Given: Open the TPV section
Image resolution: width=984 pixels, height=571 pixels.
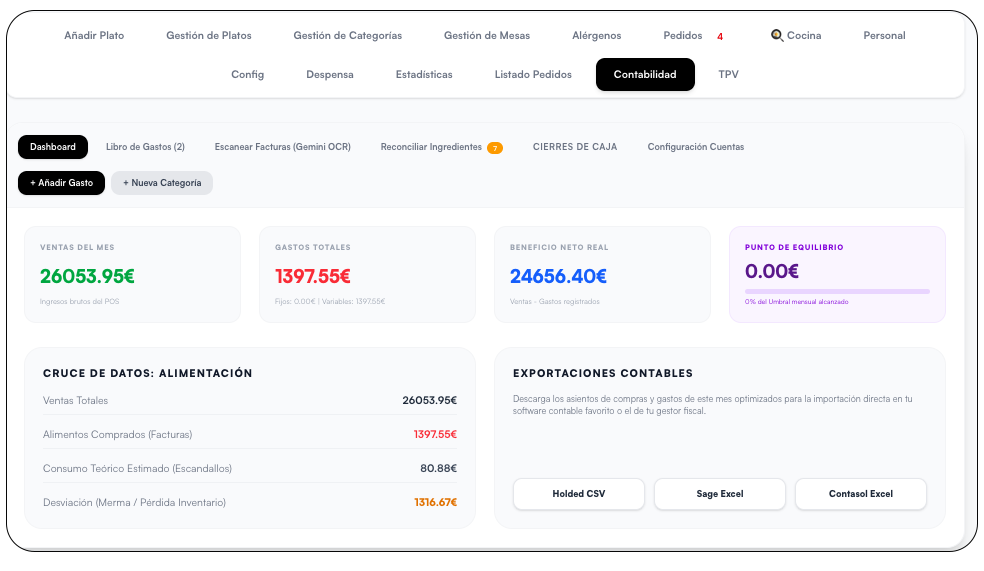Looking at the screenshot, I should [728, 75].
